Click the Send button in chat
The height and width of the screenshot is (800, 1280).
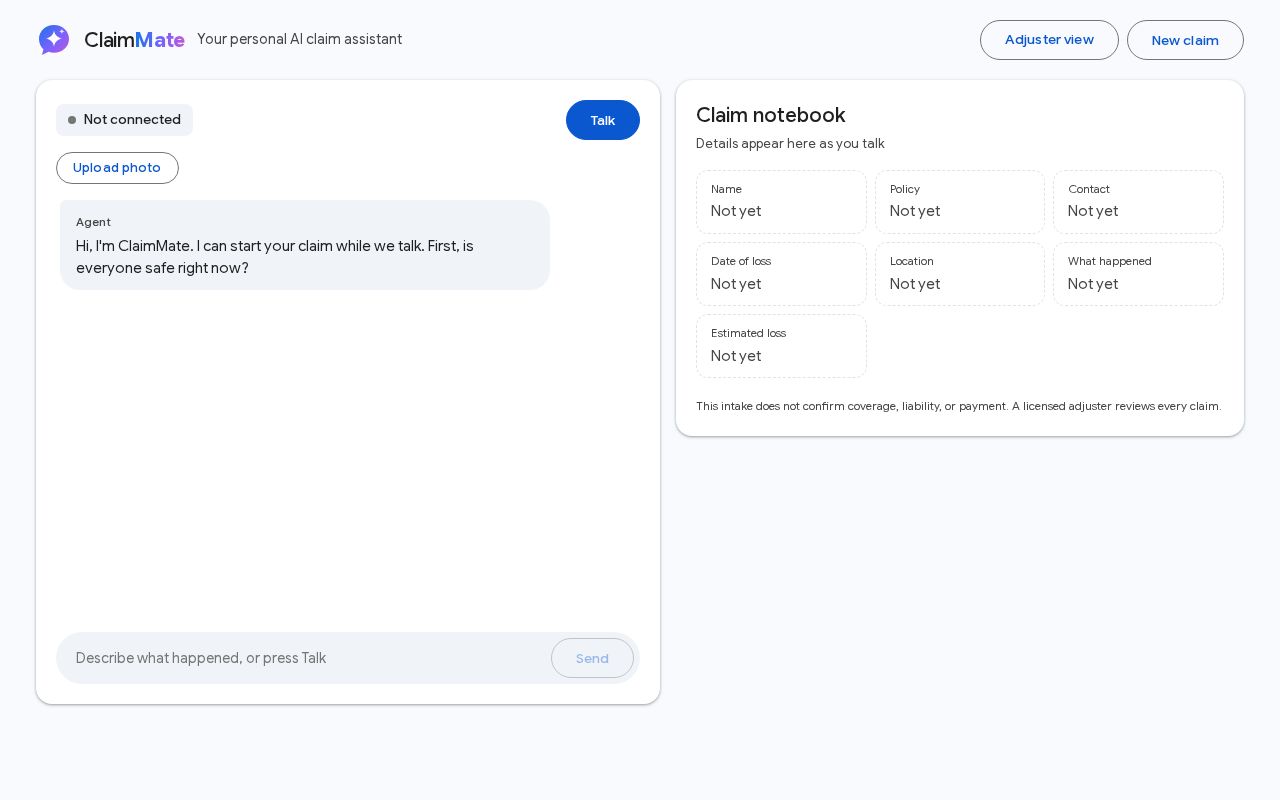pyautogui.click(x=592, y=658)
